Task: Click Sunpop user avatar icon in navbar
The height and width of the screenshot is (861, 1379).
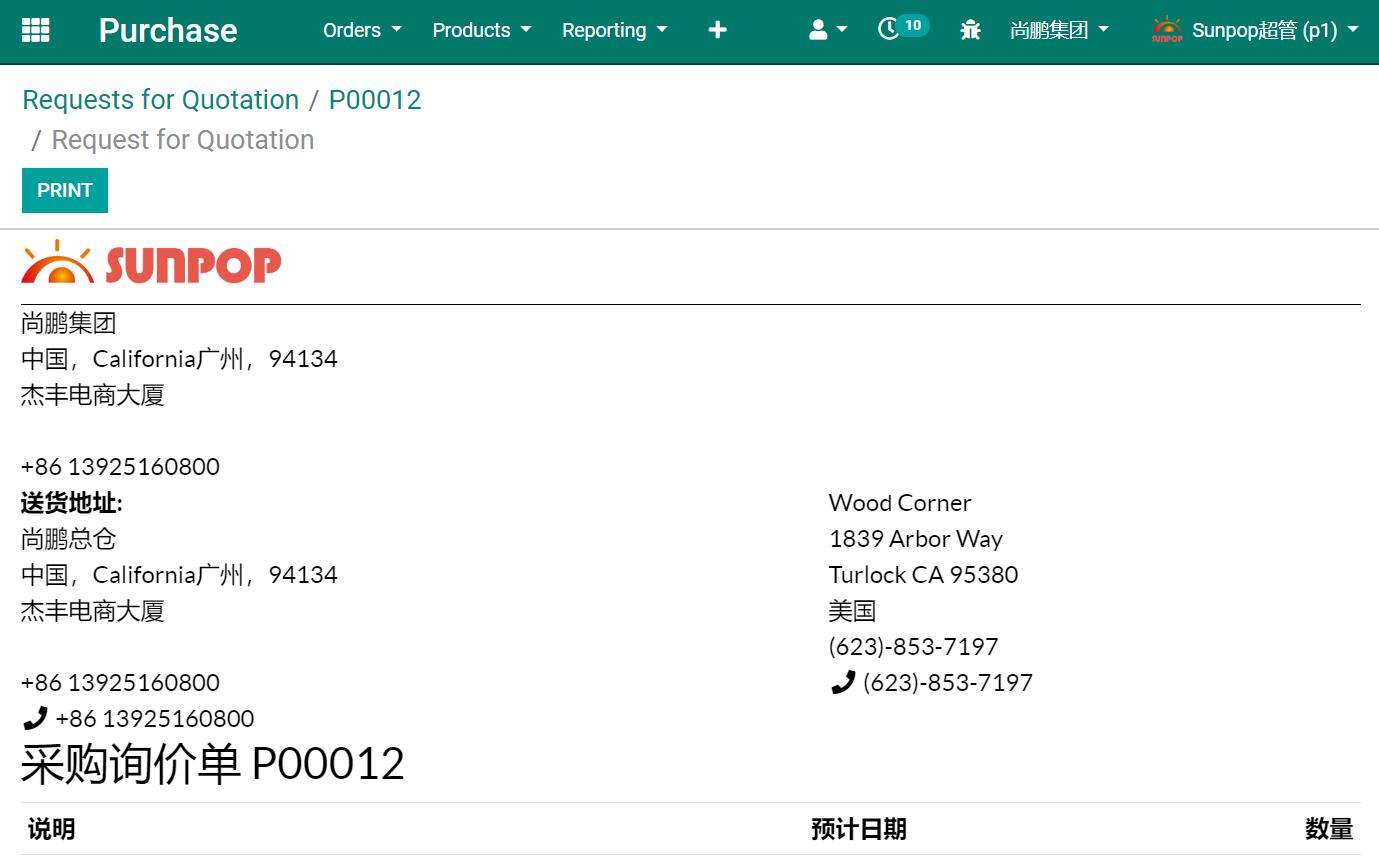Action: (1167, 30)
